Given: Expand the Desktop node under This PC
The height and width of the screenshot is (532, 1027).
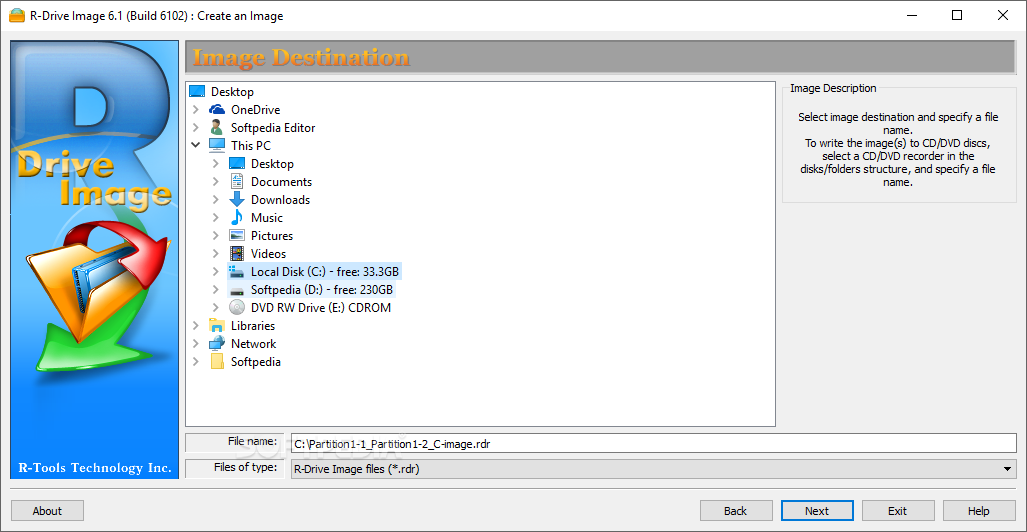Looking at the screenshot, I should [x=216, y=164].
